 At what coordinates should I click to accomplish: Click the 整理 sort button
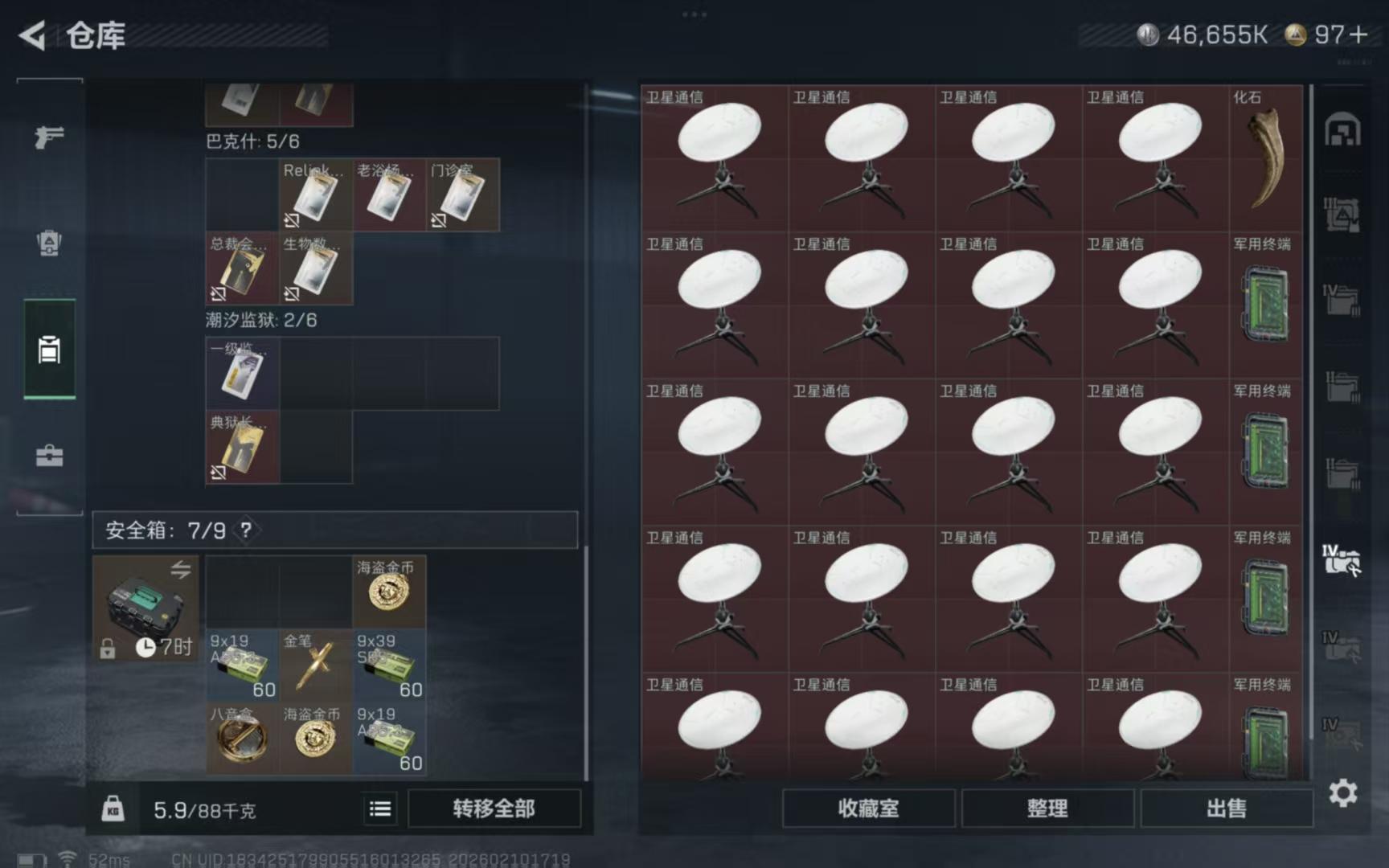point(1047,808)
